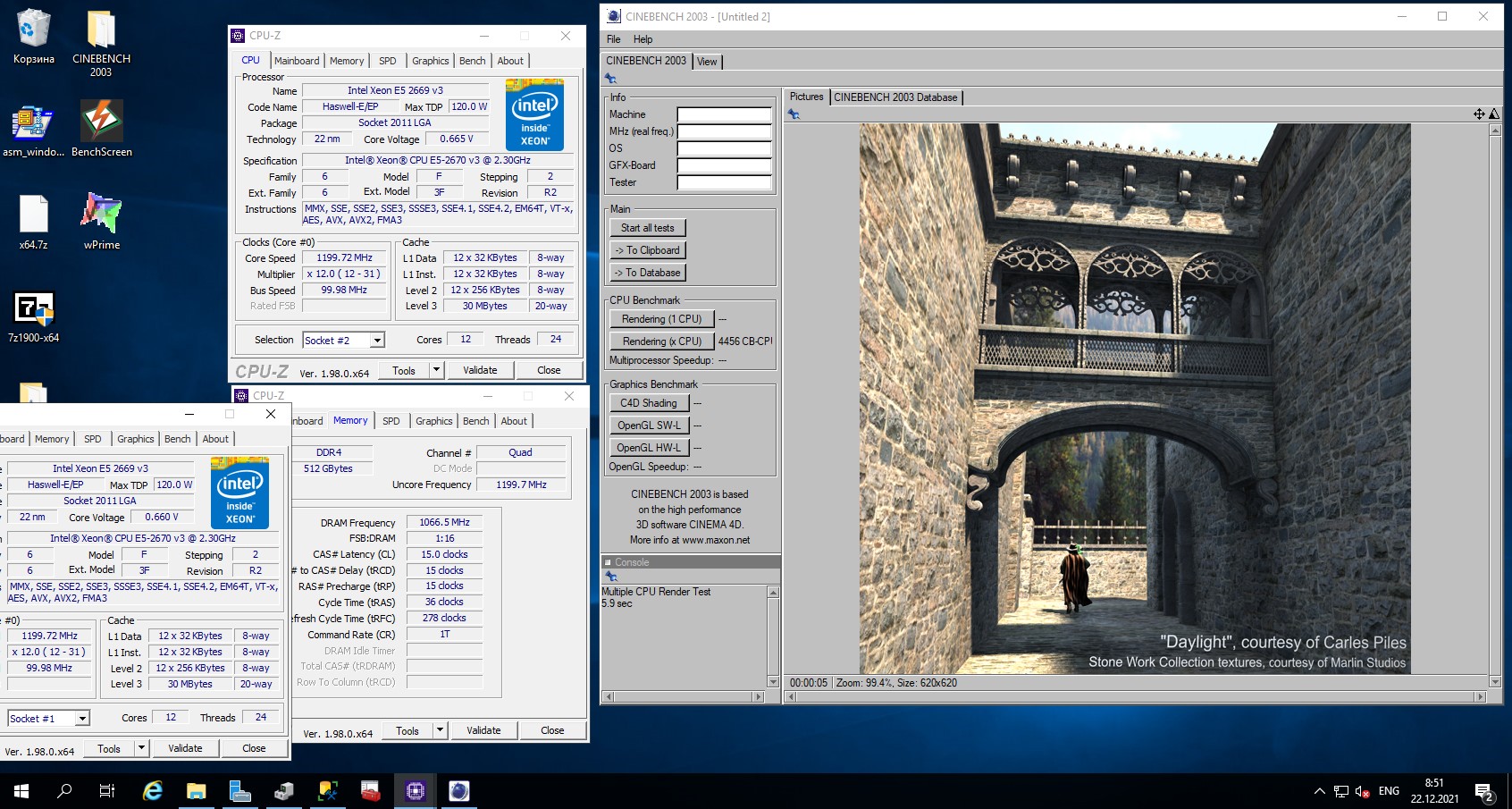This screenshot has height=809, width=1512.
Task: Click the triangle zoom icon above picture
Action: pos(1494,114)
